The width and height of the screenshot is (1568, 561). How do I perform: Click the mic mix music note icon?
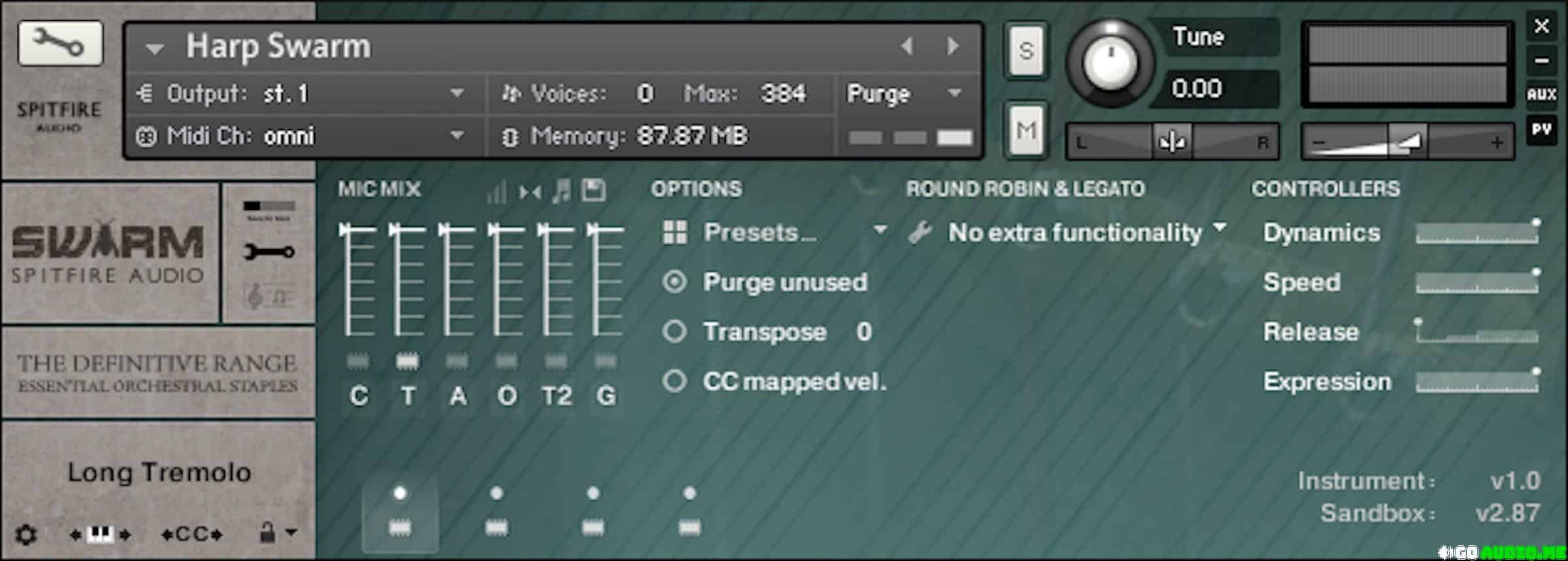tap(561, 191)
